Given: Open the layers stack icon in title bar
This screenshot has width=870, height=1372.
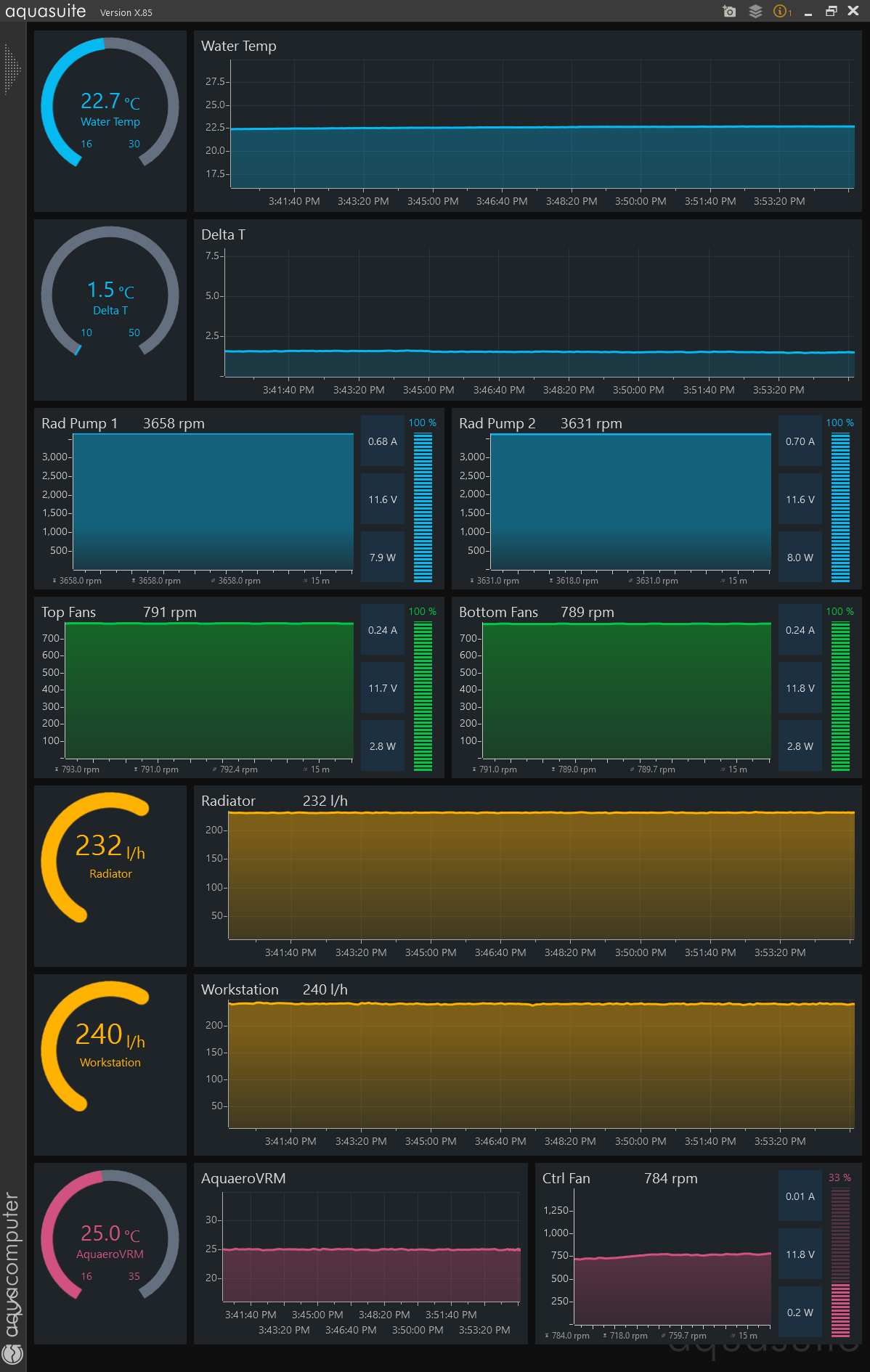Looking at the screenshot, I should [x=755, y=11].
